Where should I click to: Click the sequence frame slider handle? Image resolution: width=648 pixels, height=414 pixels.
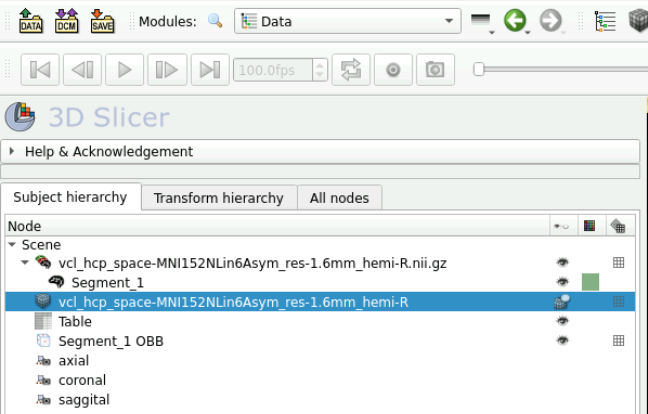click(479, 69)
